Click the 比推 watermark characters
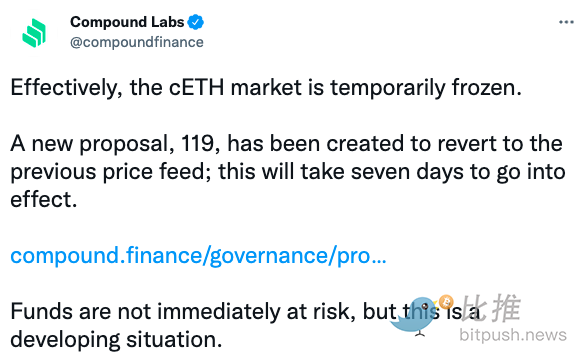This screenshot has width=587, height=362. click(x=491, y=308)
